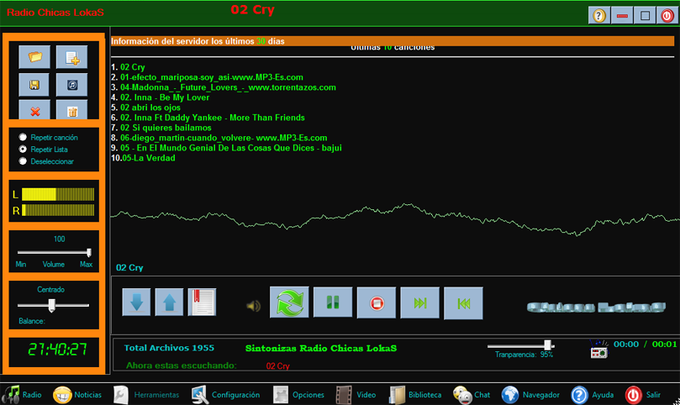Select '02 abri los ojos' entry
This screenshot has width=680, height=405.
coord(150,108)
